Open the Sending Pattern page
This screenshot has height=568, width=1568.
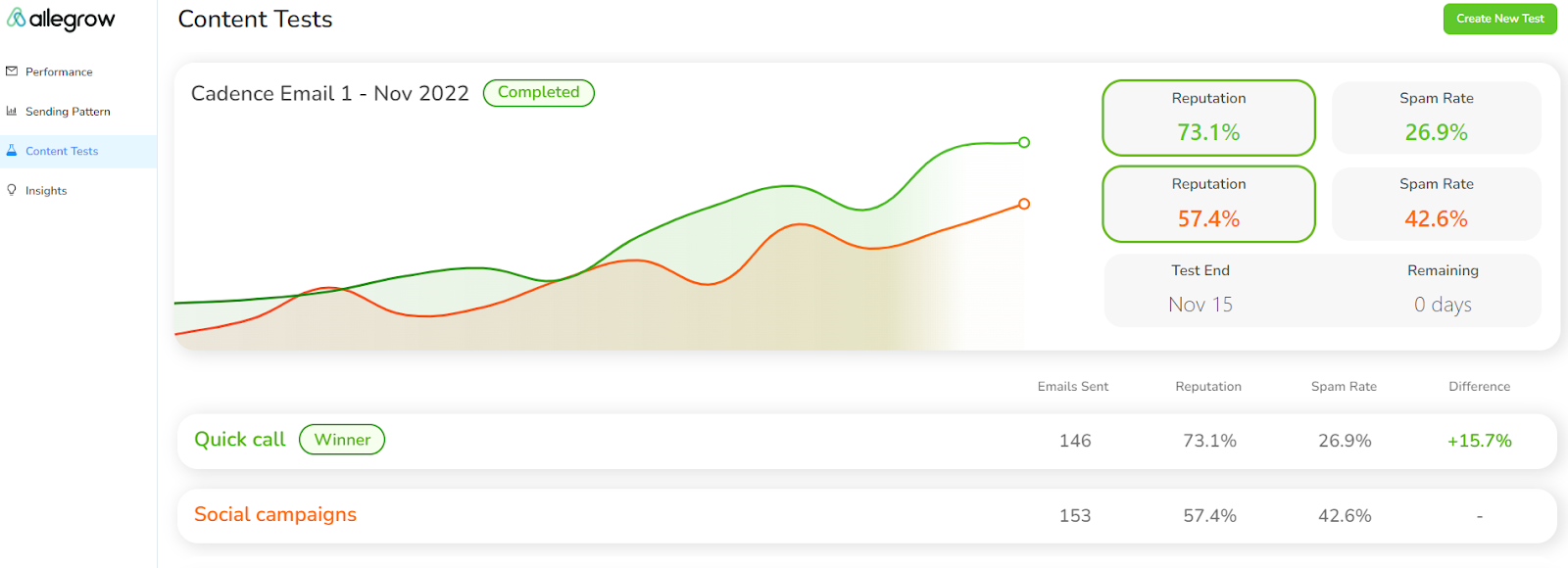(69, 111)
